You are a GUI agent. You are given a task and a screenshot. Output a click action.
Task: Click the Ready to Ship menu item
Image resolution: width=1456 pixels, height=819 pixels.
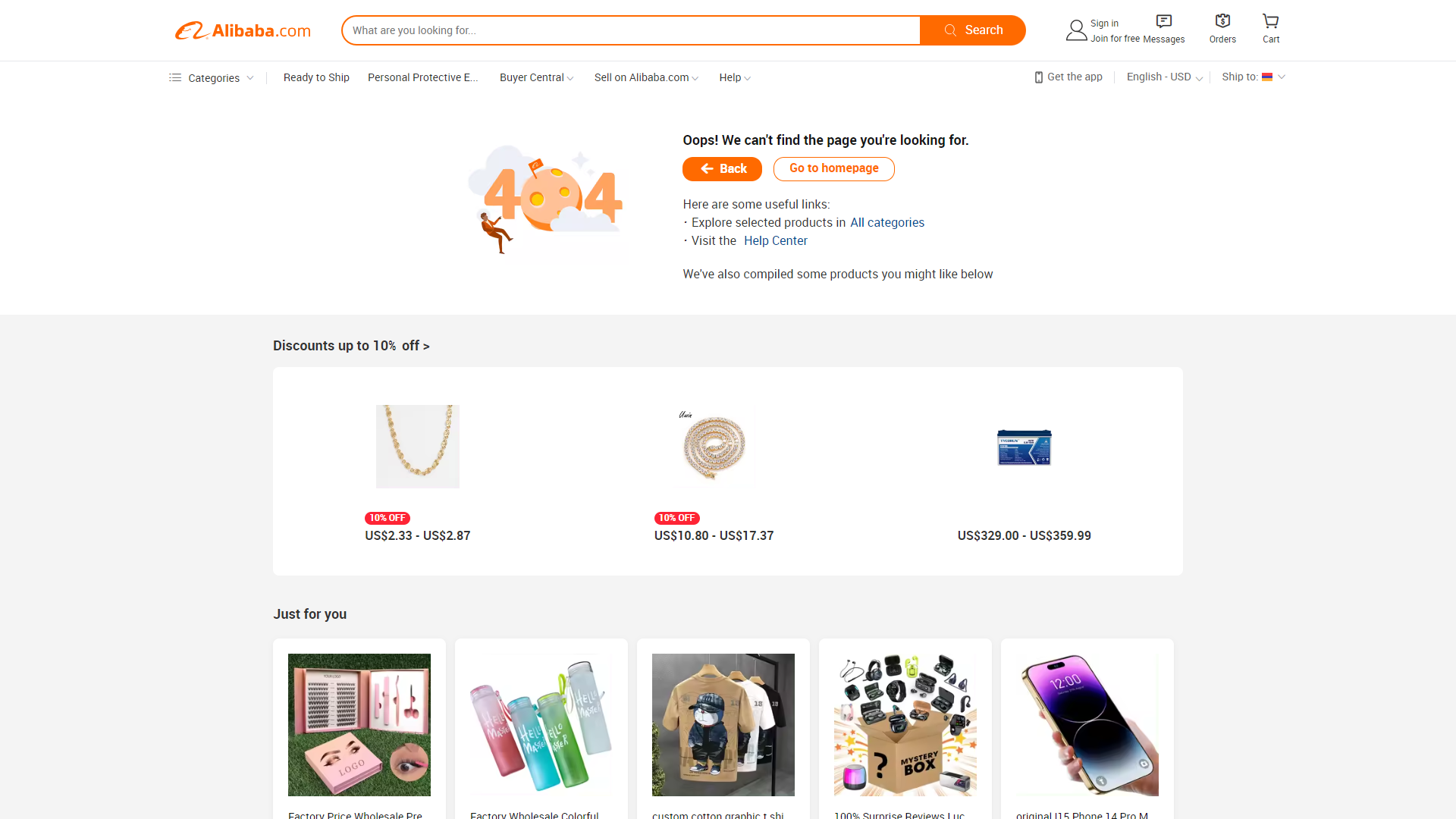coord(316,77)
